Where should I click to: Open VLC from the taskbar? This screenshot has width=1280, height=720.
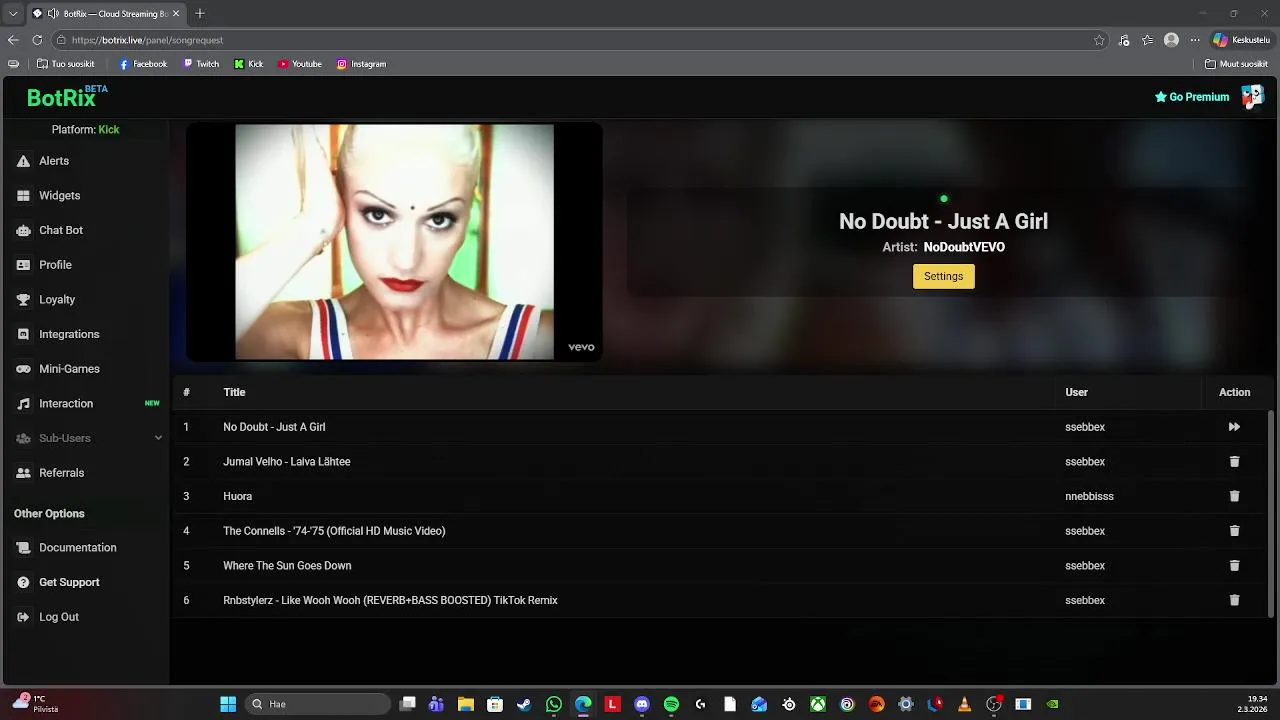click(964, 704)
